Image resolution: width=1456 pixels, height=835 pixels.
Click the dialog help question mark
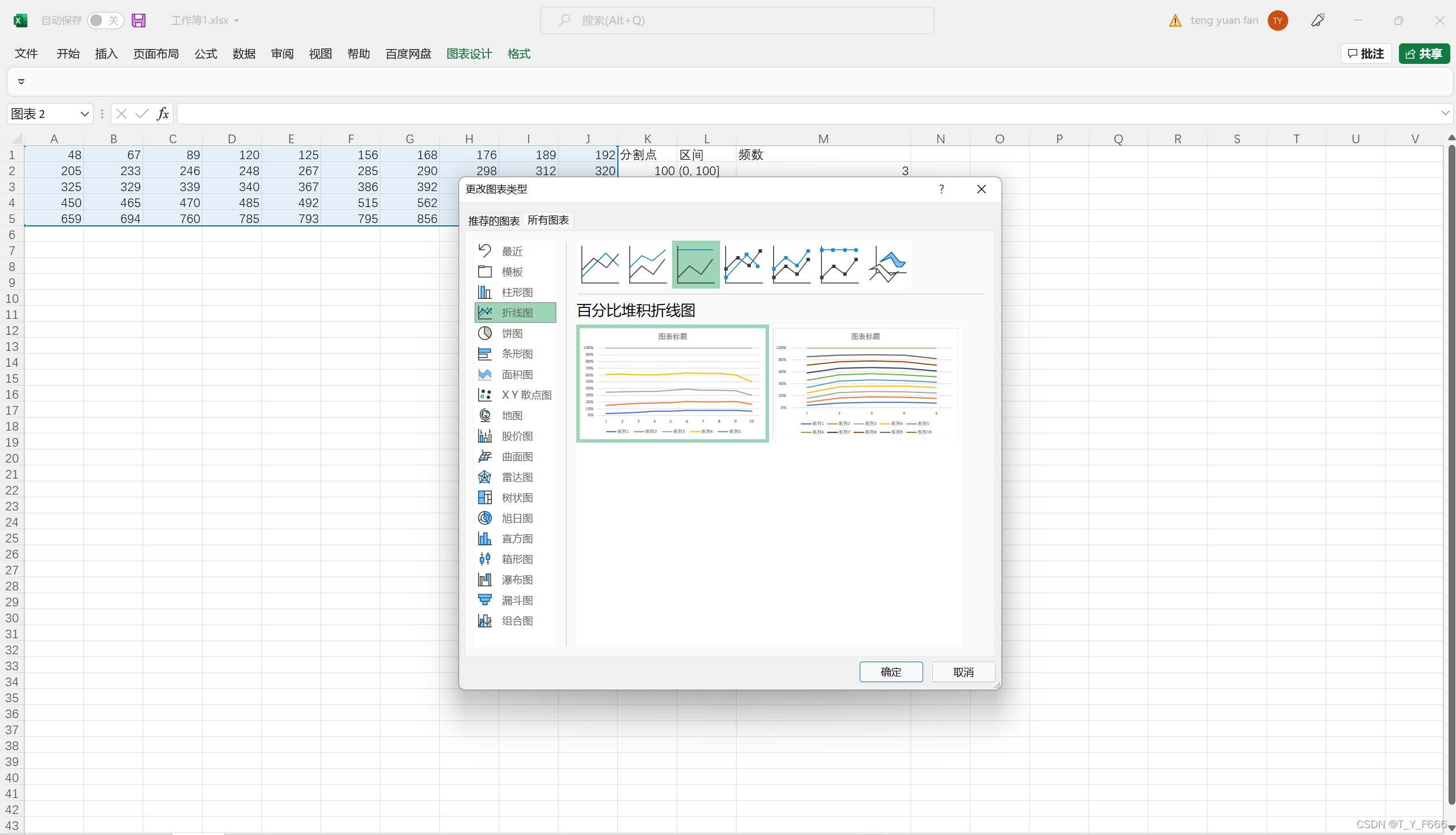pos(941,189)
